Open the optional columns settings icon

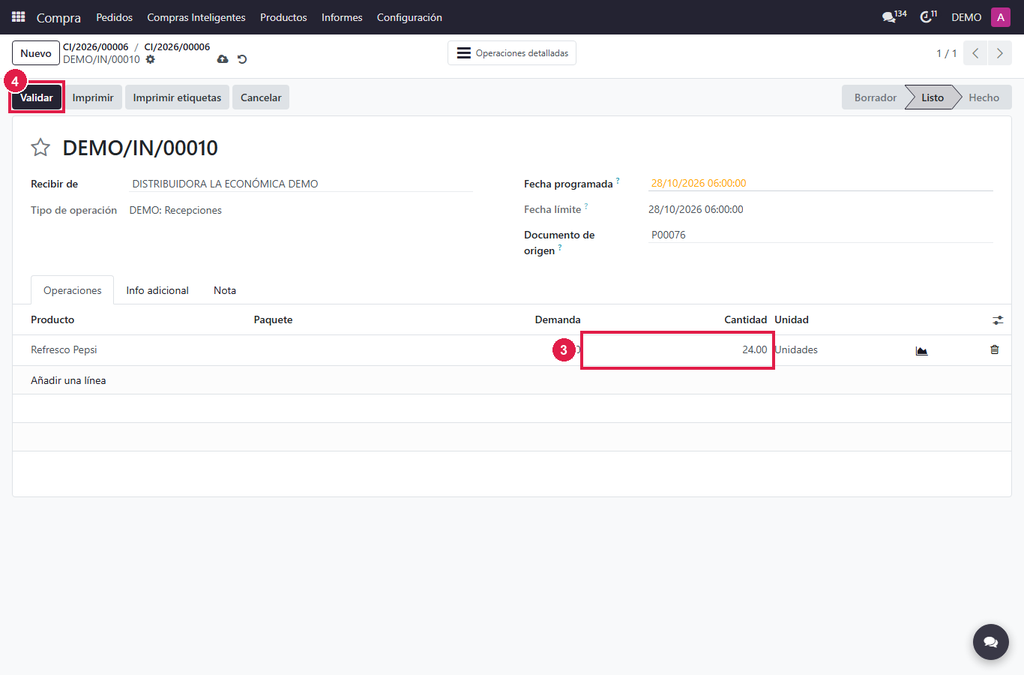pos(997,320)
